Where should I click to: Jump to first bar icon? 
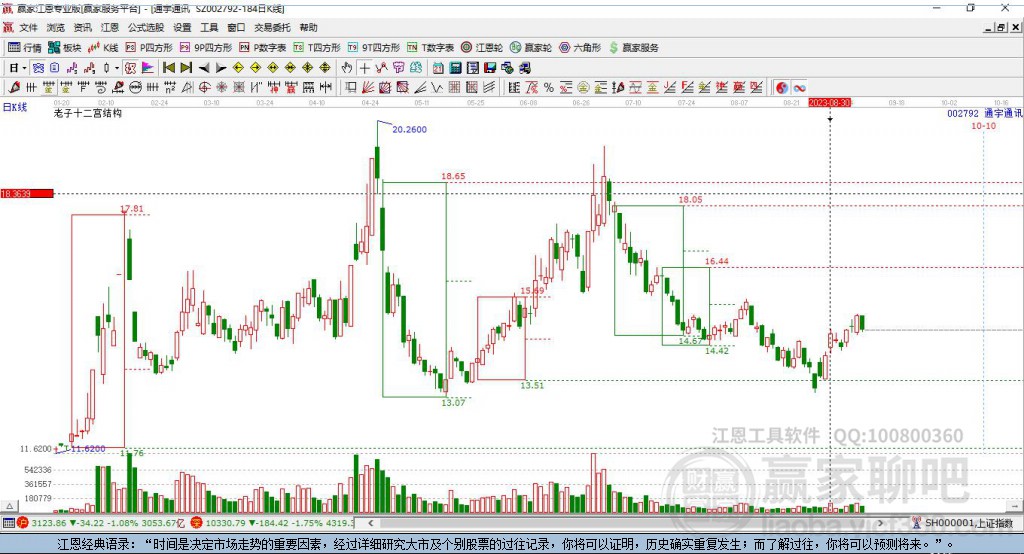point(168,68)
